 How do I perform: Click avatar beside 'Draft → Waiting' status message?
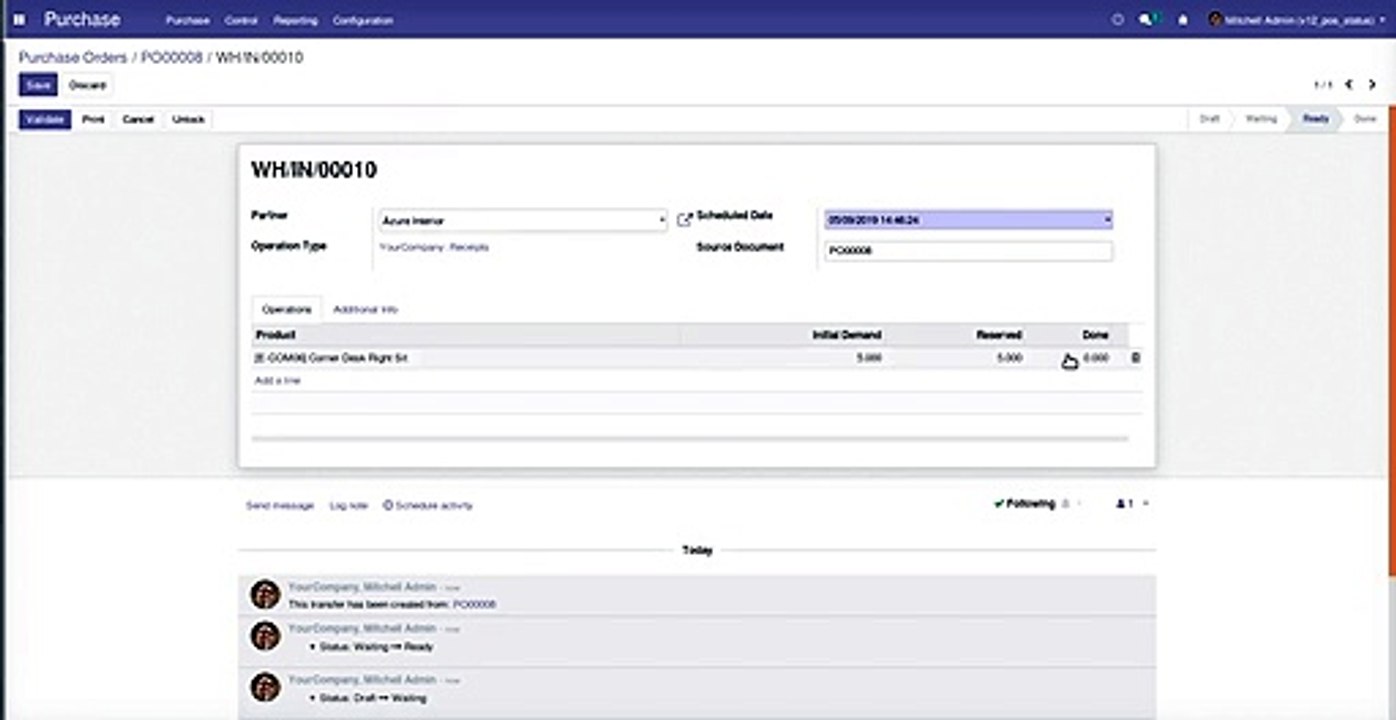265,686
